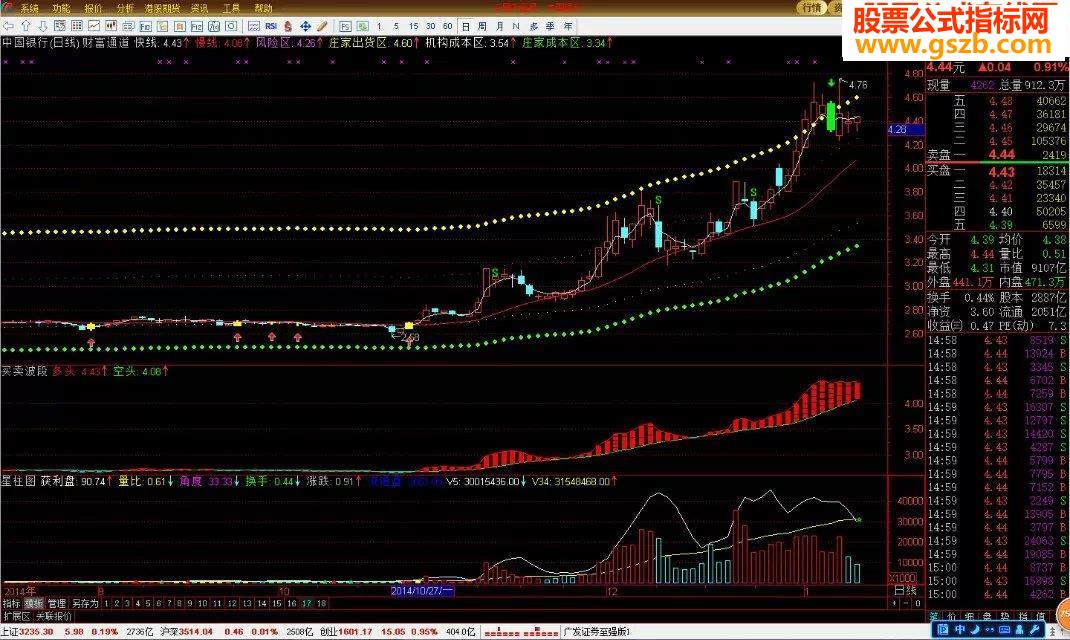Click the 行情 button in title bar
The width and height of the screenshot is (1070, 640).
[811, 8]
